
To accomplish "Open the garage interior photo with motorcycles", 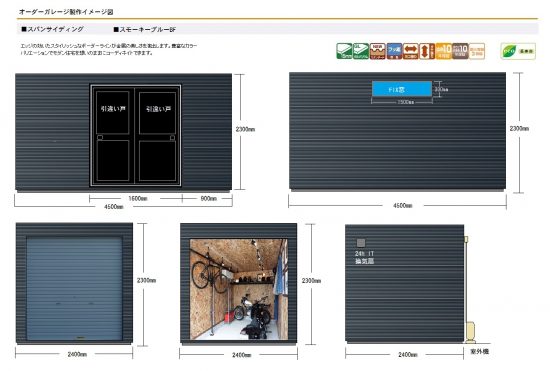I will coord(238,289).
